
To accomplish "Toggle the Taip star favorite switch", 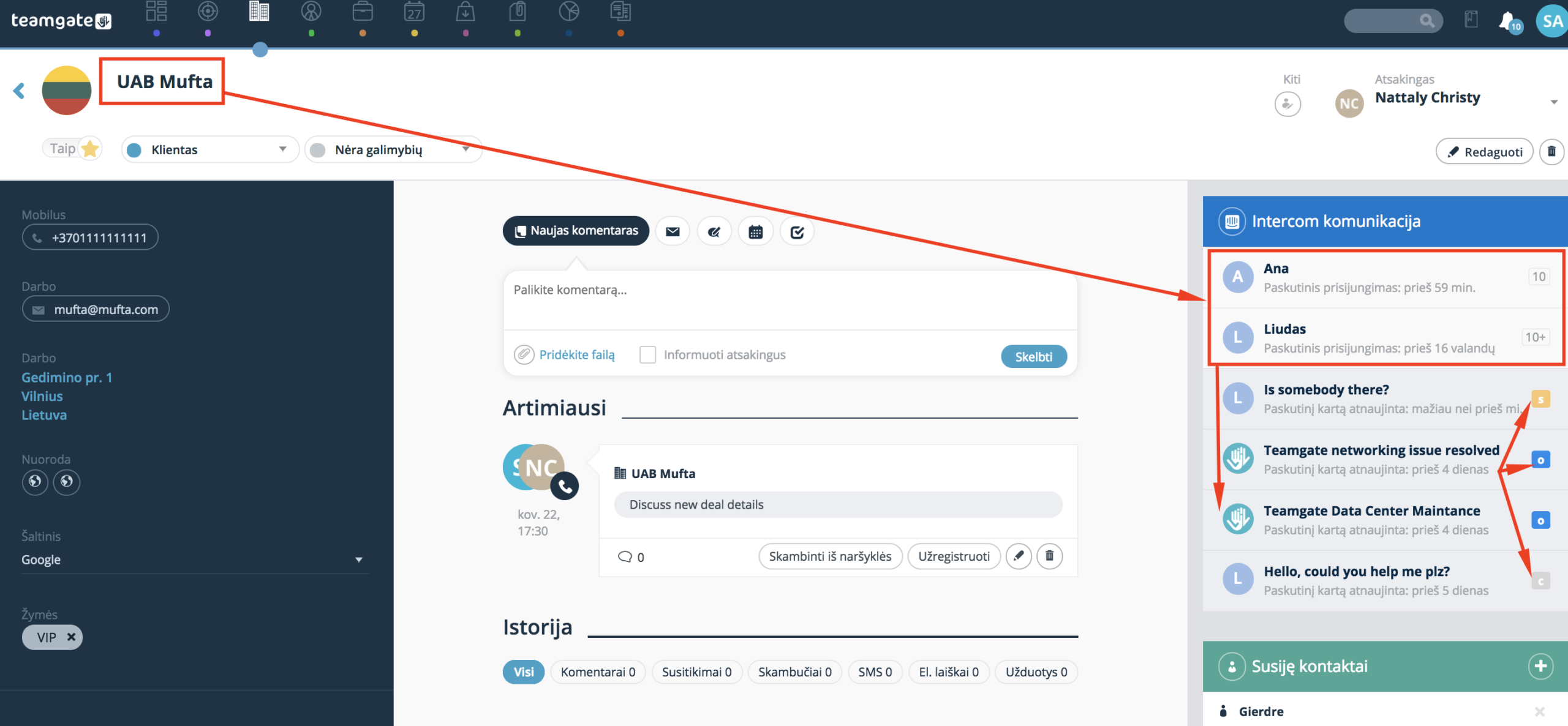I will click(x=72, y=149).
